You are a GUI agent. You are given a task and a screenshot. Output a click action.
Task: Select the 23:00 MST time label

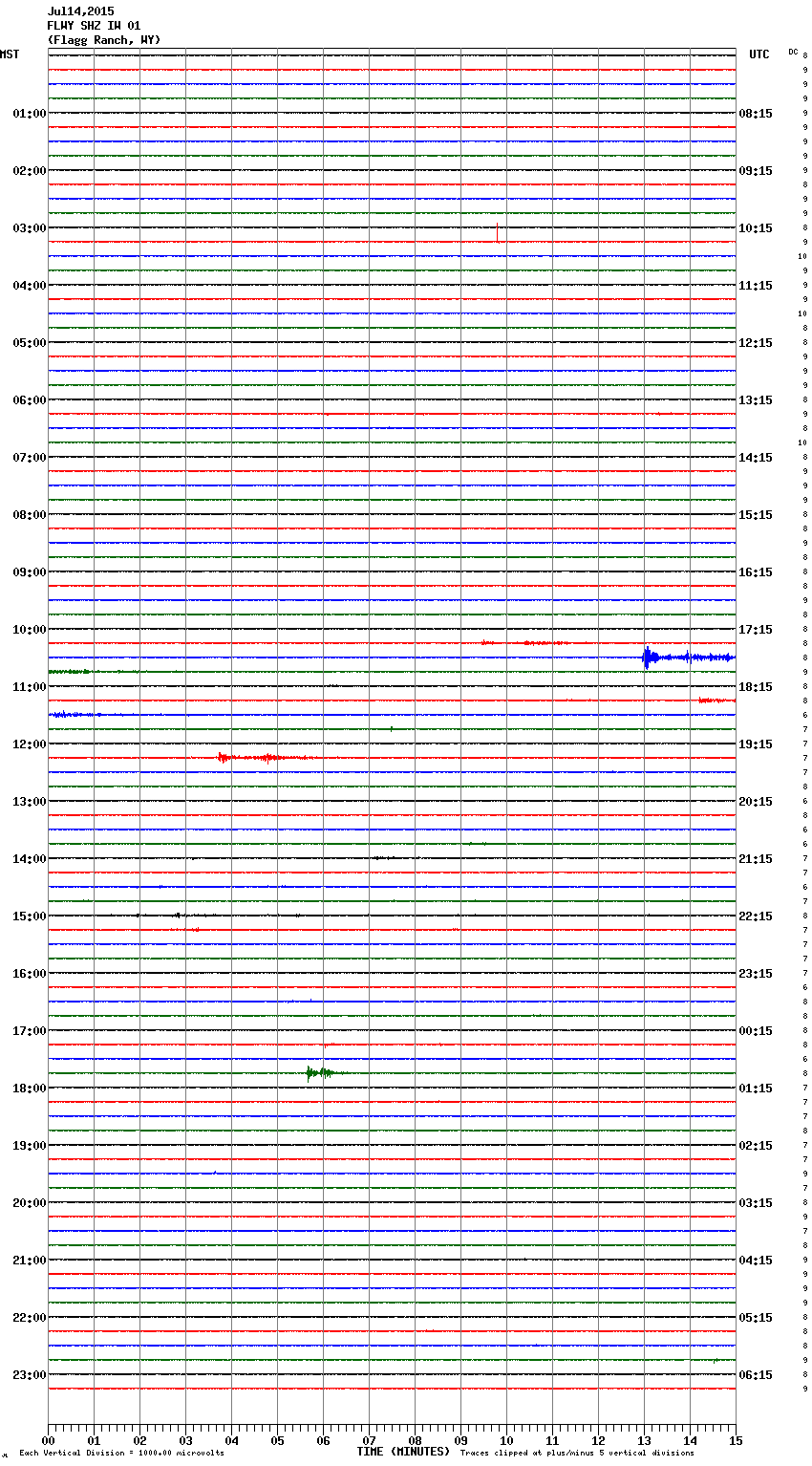(x=29, y=1375)
